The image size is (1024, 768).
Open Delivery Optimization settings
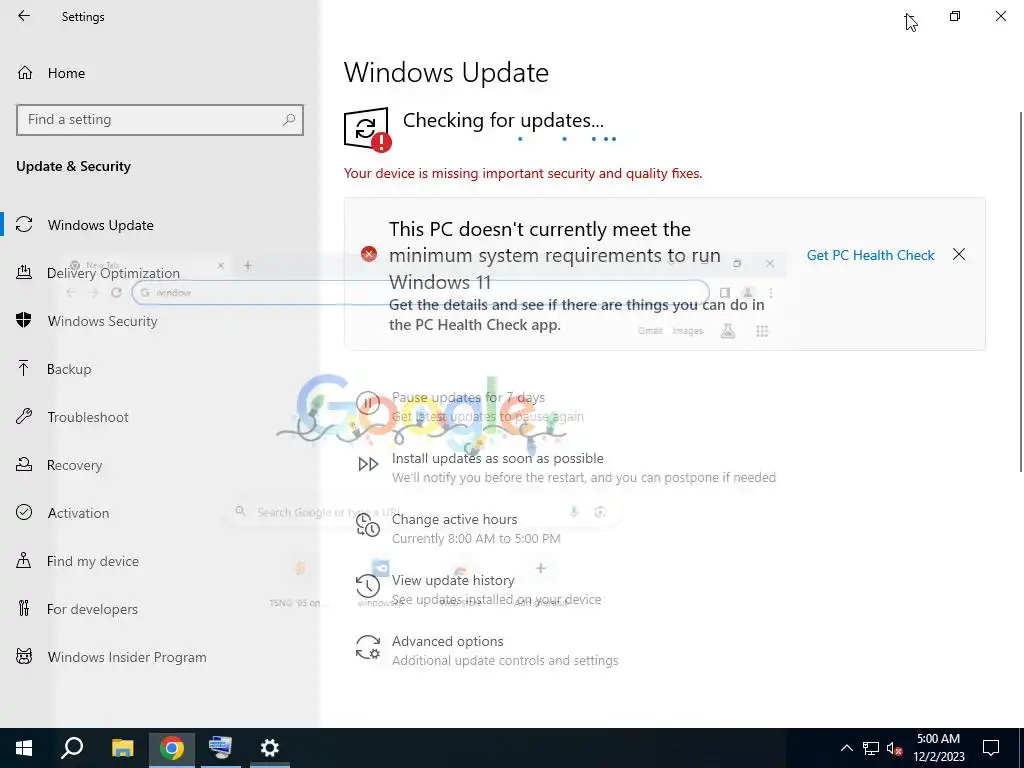click(x=113, y=273)
